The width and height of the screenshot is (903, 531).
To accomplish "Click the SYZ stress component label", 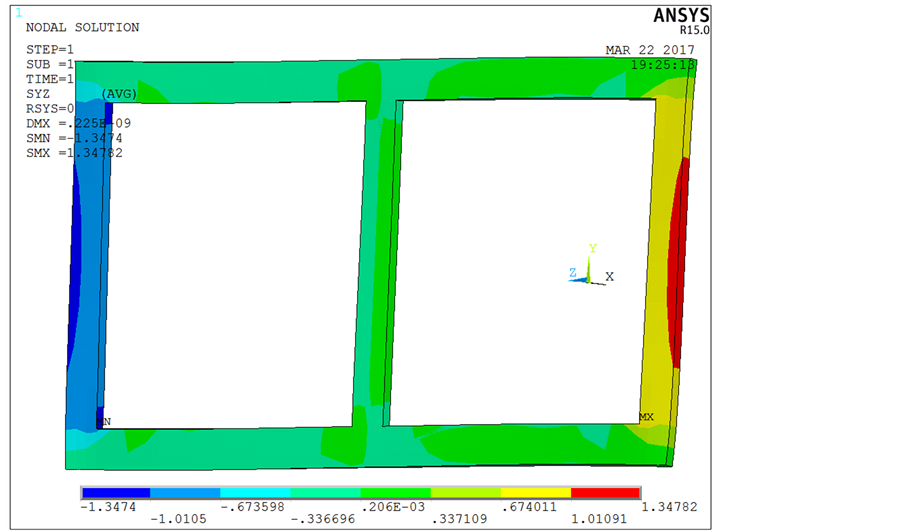I will pos(39,93).
